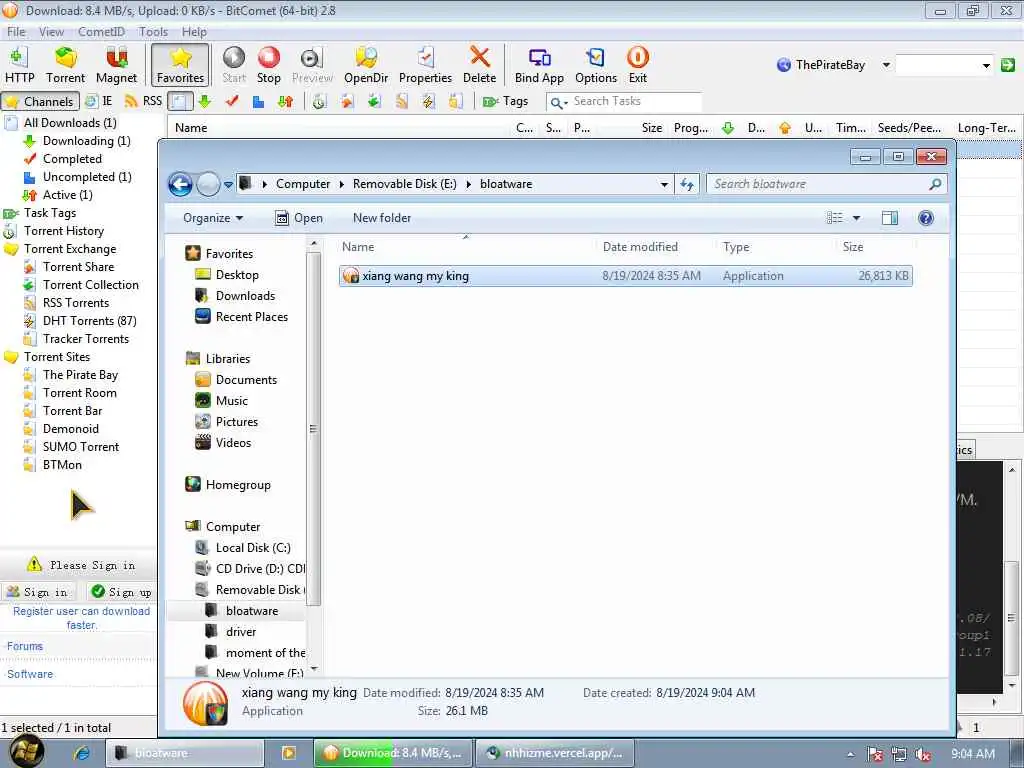Open the ThePirateBay search engine dropdown
This screenshot has height=768, width=1024.
[x=886, y=65]
